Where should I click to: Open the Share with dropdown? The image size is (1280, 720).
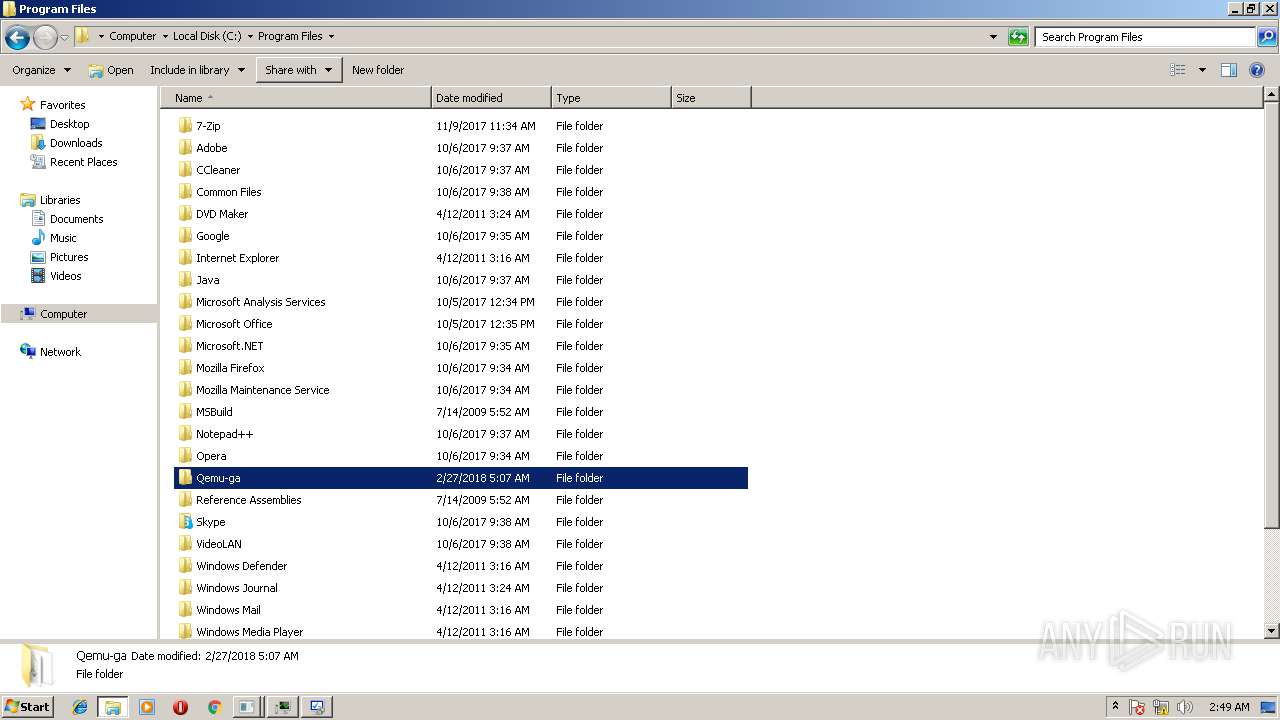pyautogui.click(x=298, y=70)
